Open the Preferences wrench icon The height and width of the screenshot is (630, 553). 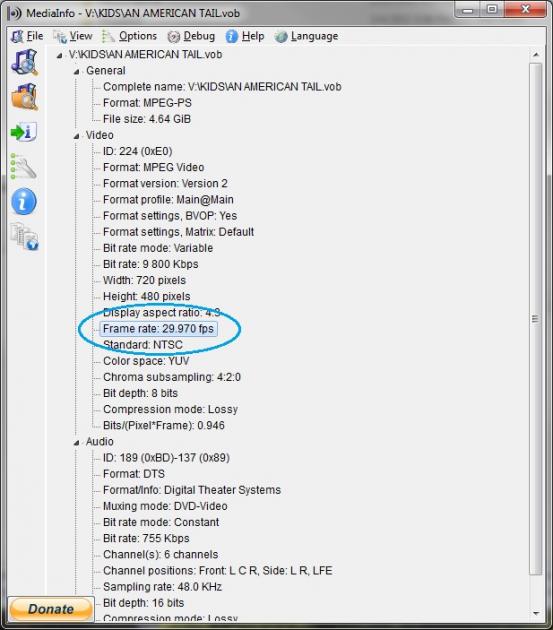(24, 166)
